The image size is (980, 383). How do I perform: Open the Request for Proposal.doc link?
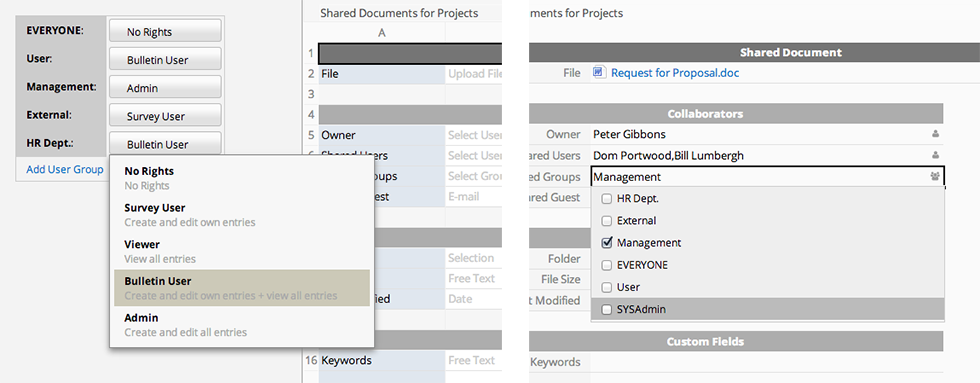675,73
